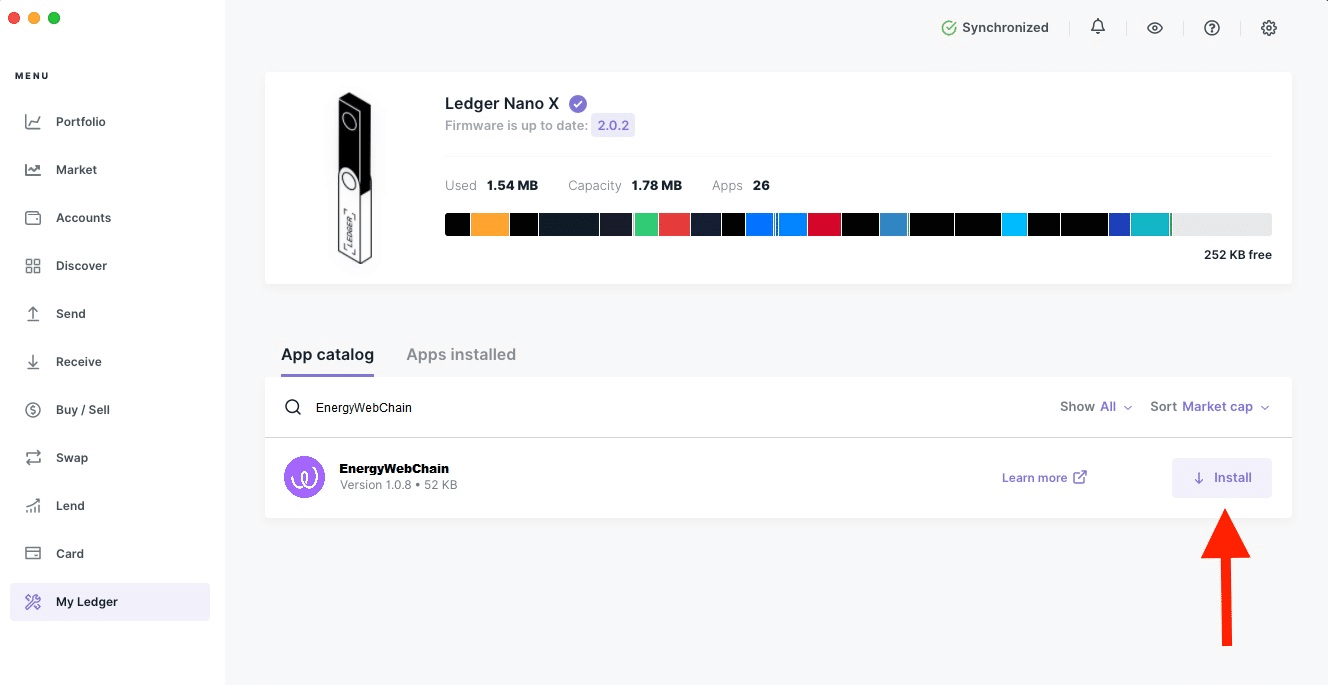Open the Card menu item
Viewport: 1328px width, 685px height.
(110, 554)
